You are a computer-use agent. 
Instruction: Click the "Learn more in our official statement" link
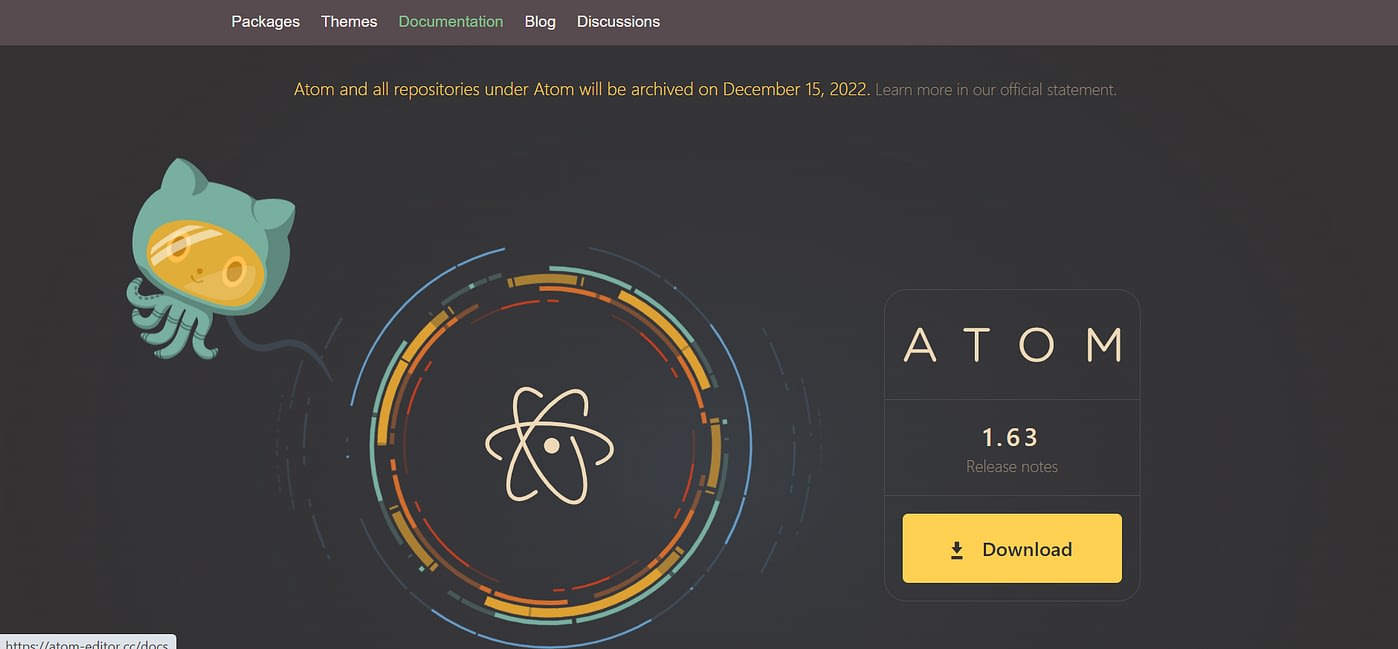click(x=995, y=90)
